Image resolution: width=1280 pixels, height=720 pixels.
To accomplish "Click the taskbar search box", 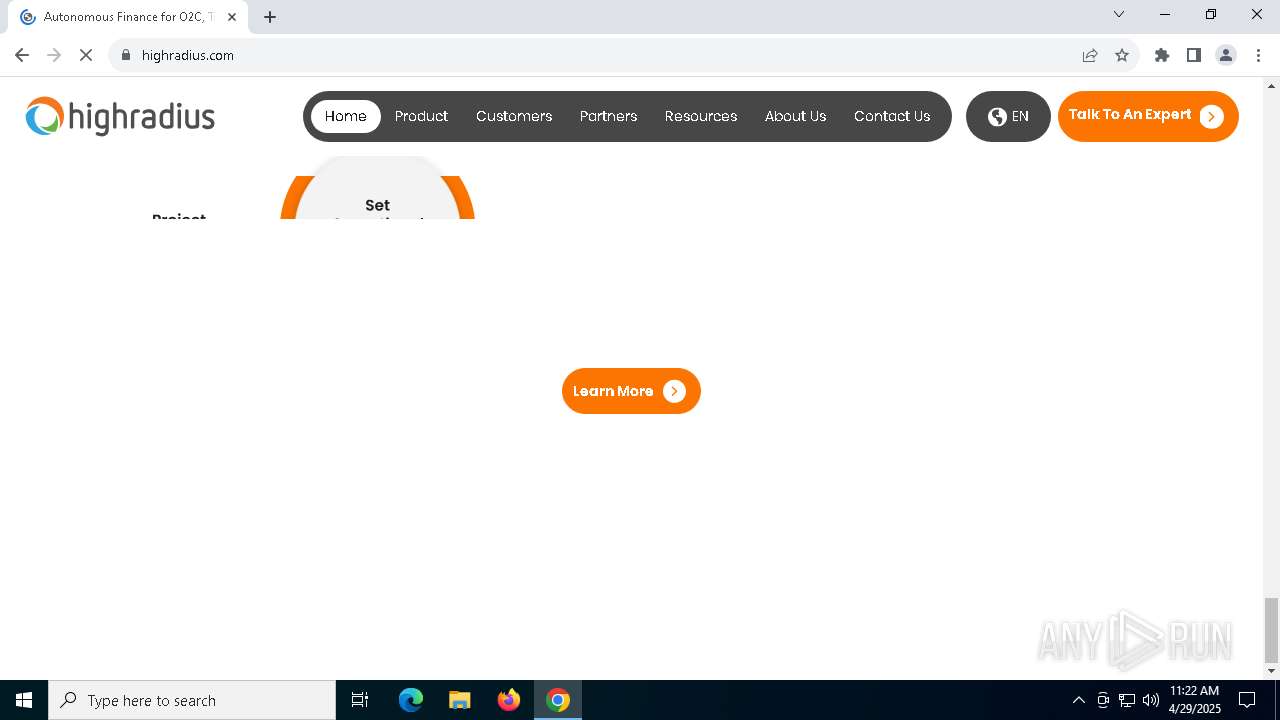I will tap(192, 700).
